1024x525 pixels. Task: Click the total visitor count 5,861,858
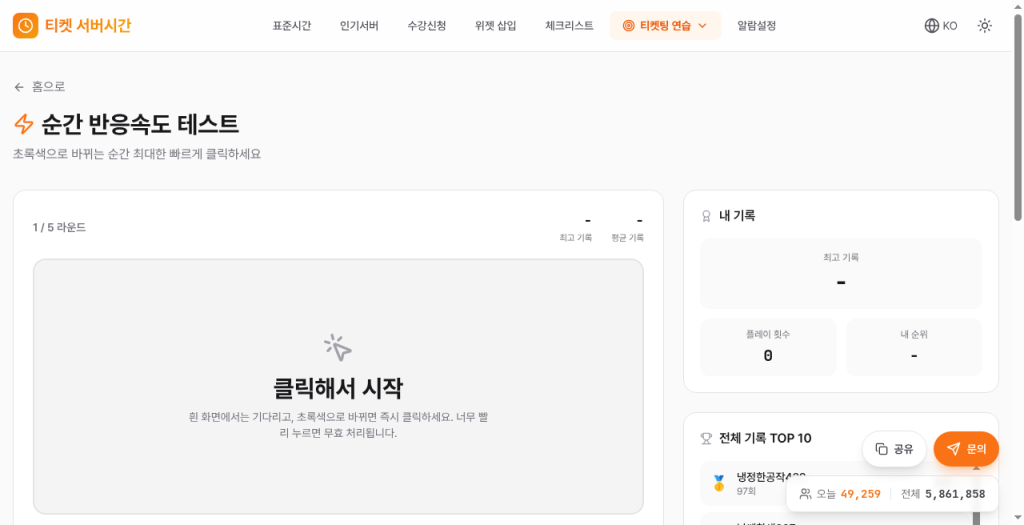(955, 494)
